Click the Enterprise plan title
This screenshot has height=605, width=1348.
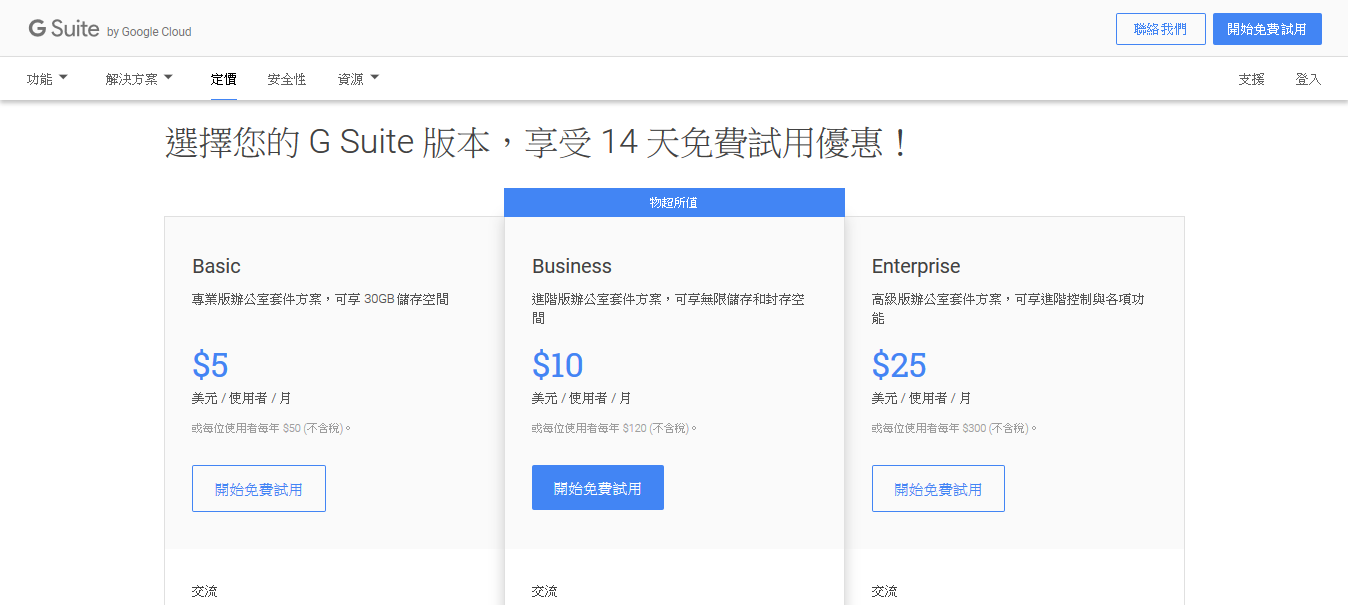[916, 266]
